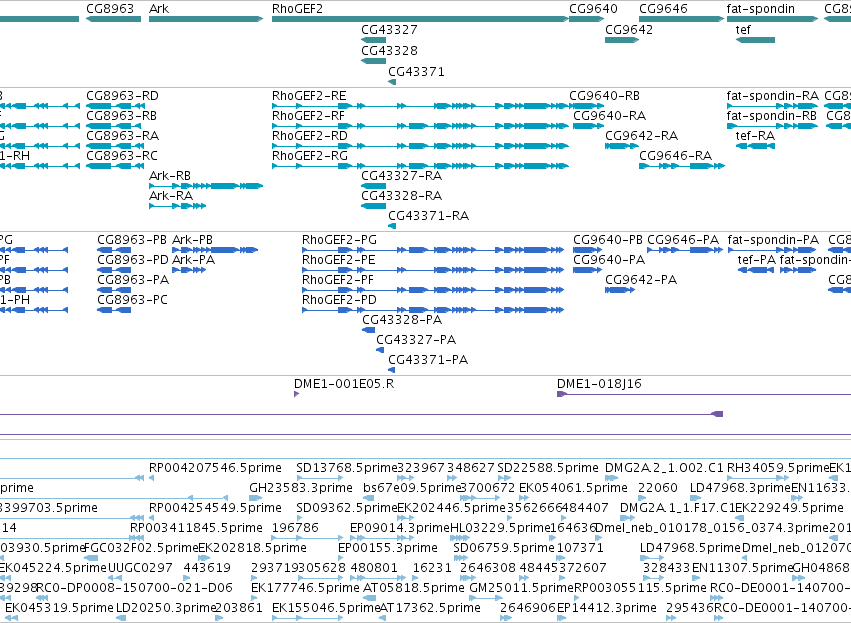Image resolution: width=851 pixels, height=623 pixels.
Task: Select protein CG8963-PB
Action: 132,240
